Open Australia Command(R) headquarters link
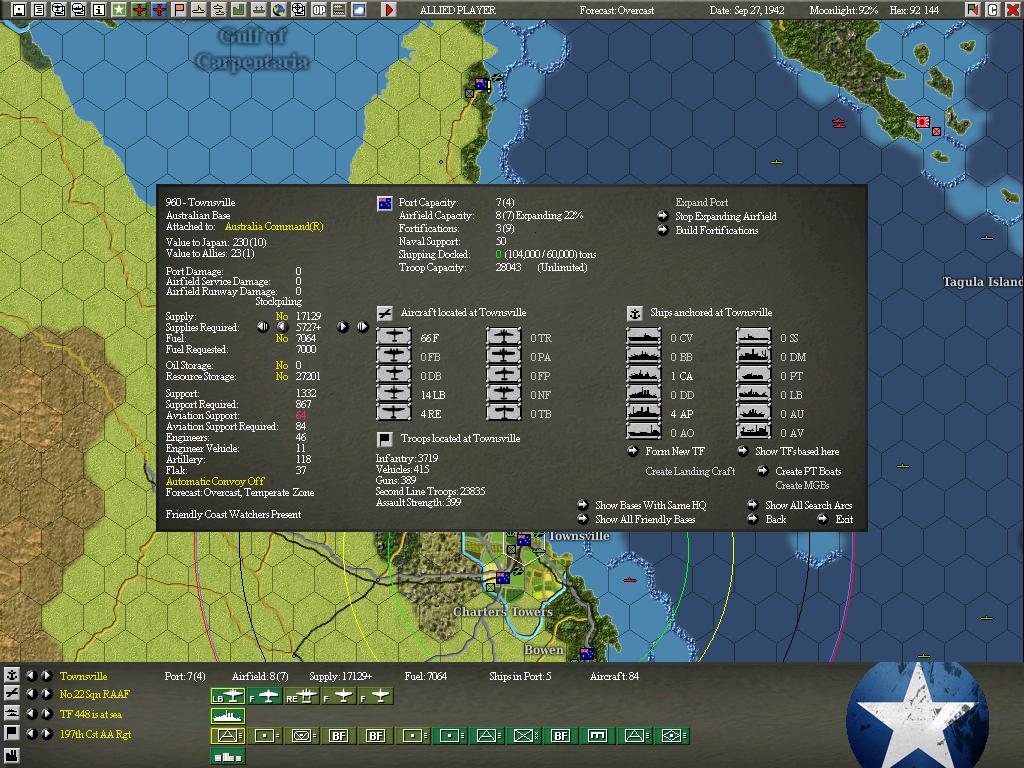Viewport: 1024px width, 768px height. tap(274, 227)
